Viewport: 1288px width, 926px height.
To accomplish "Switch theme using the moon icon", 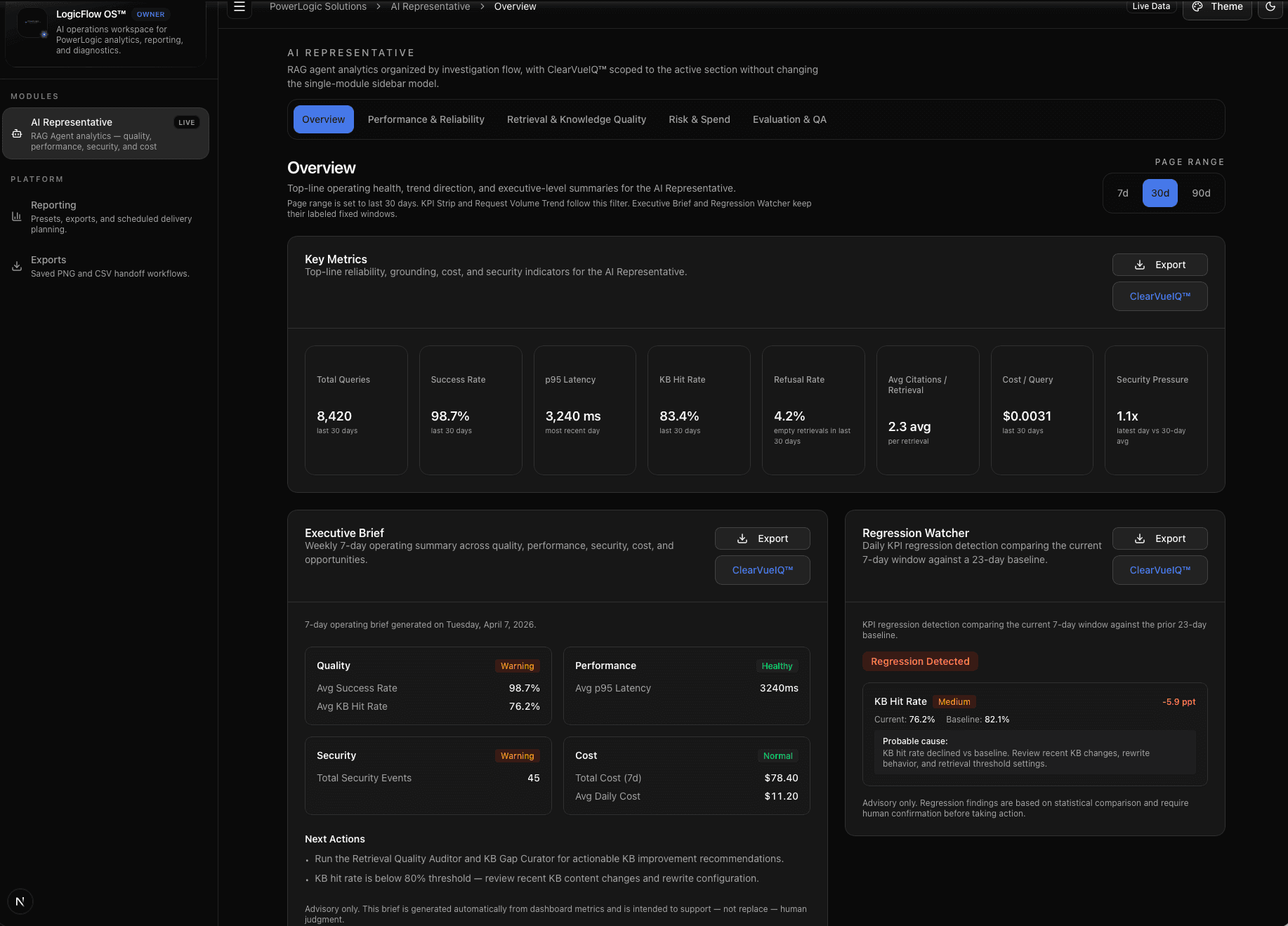I will pos(1270,7).
